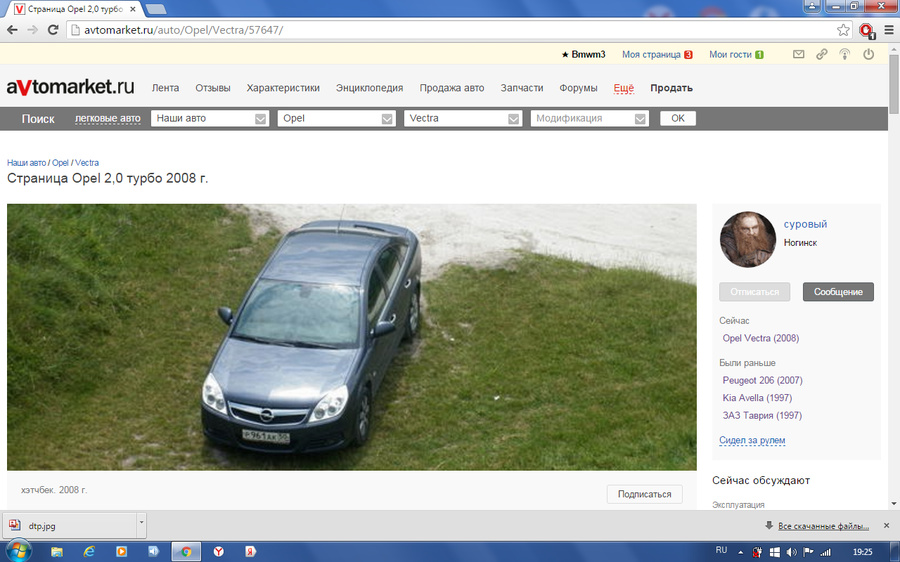This screenshot has height=562, width=900.
Task: Click the network signal tray icon
Action: pos(825,552)
